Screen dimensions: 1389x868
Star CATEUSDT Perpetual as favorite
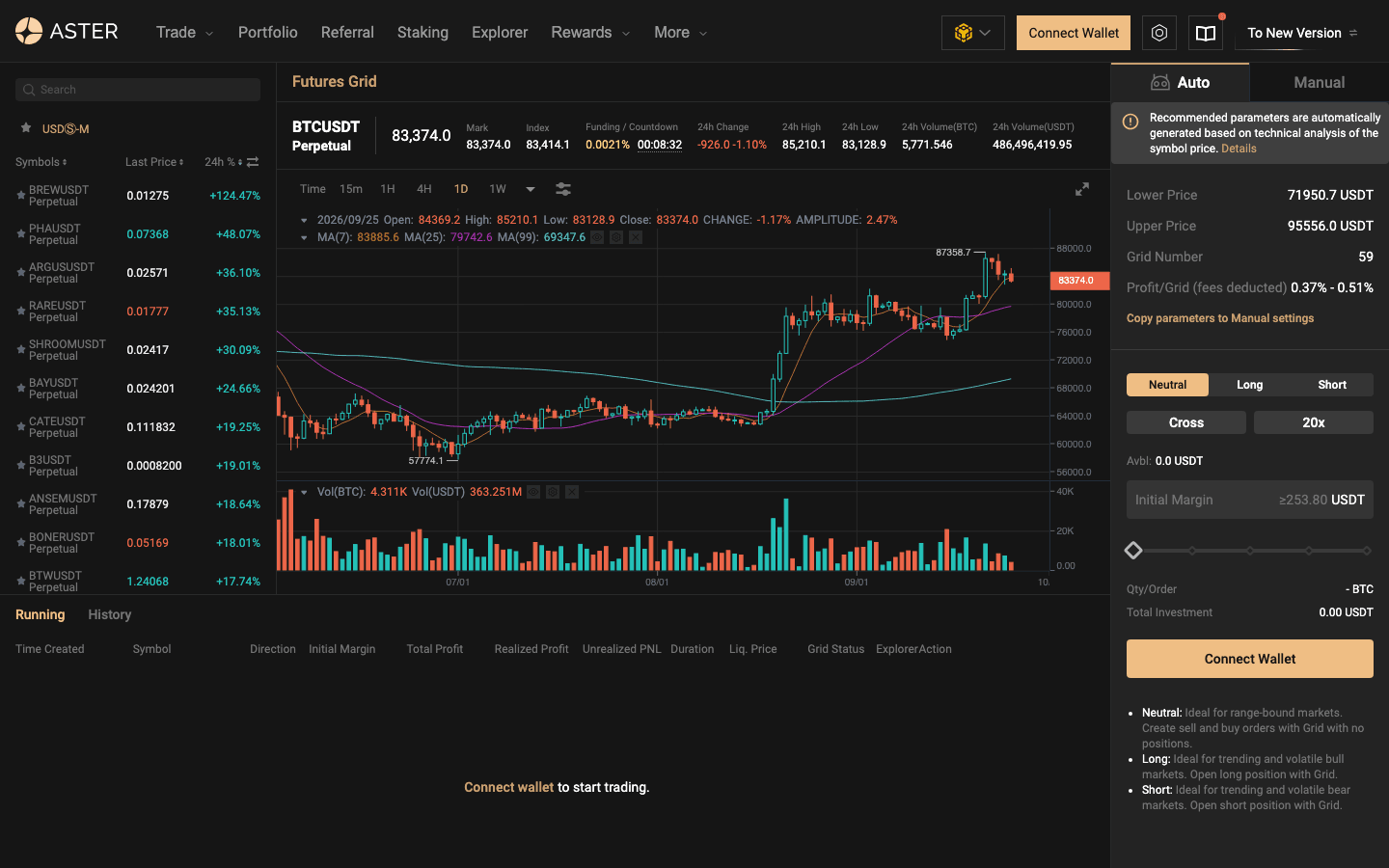(20, 426)
